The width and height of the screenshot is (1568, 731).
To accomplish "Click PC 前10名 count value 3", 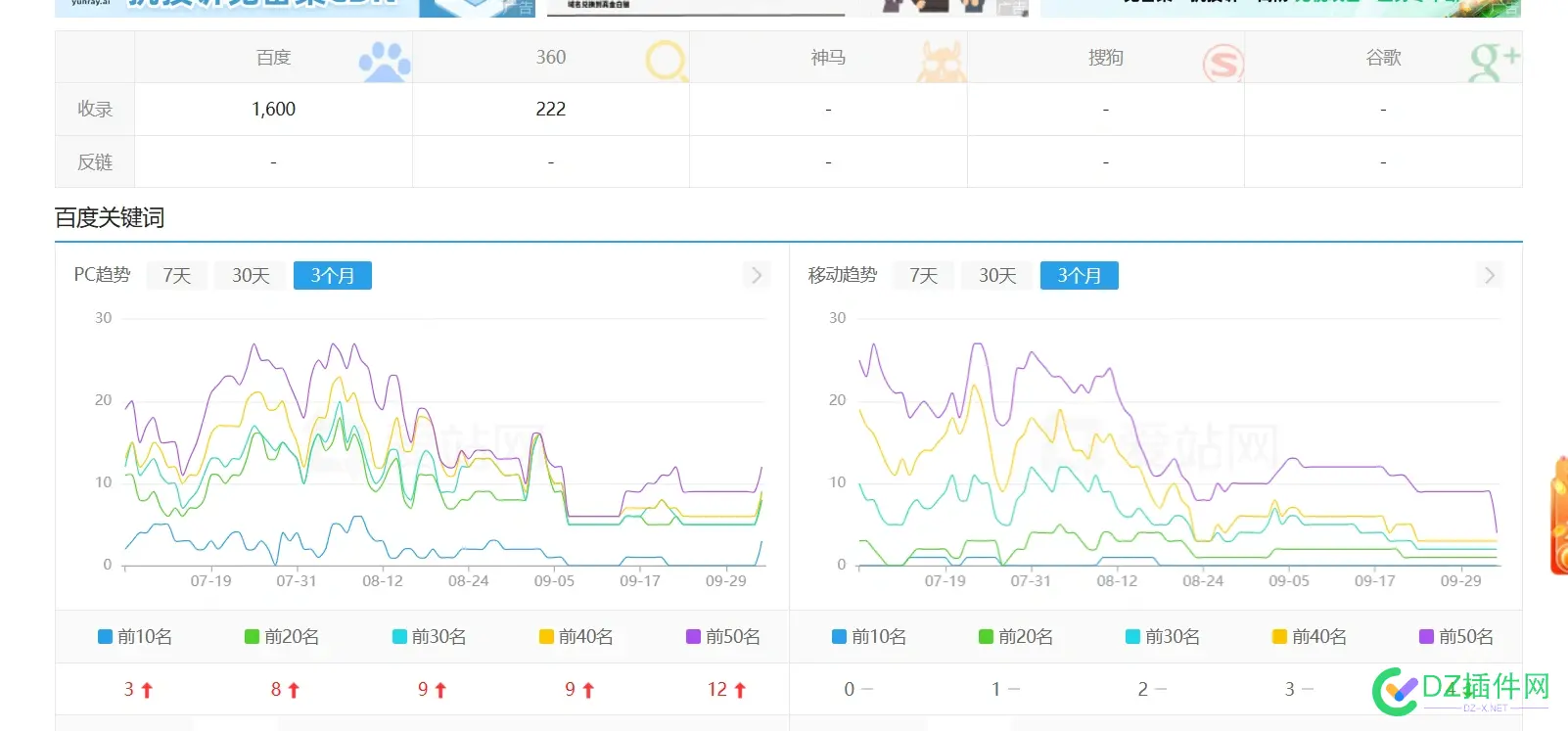I will click(128, 690).
